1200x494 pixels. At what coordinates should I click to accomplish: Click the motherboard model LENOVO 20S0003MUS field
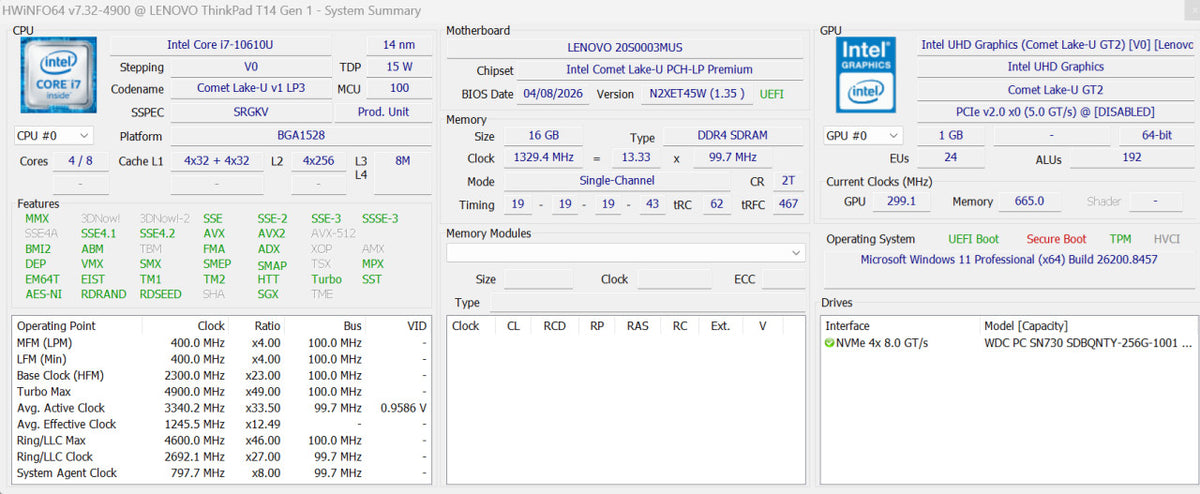tap(625, 47)
